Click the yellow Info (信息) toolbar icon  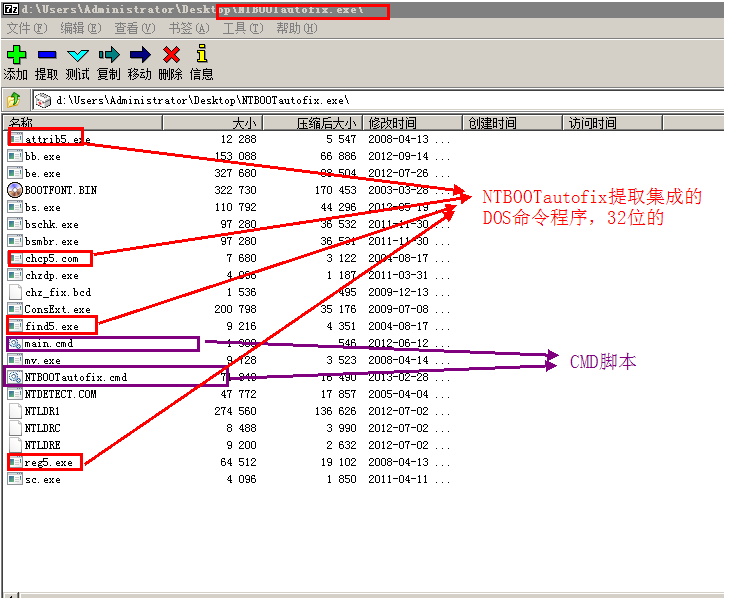pos(201,55)
